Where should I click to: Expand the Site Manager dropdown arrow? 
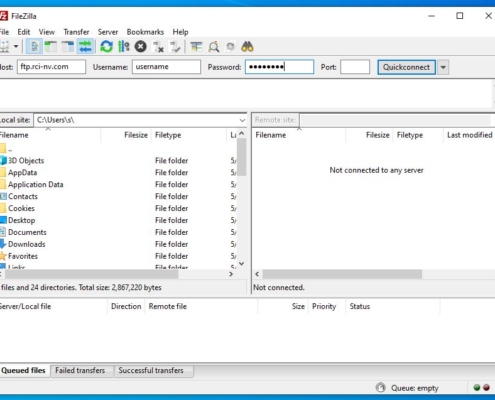16,46
